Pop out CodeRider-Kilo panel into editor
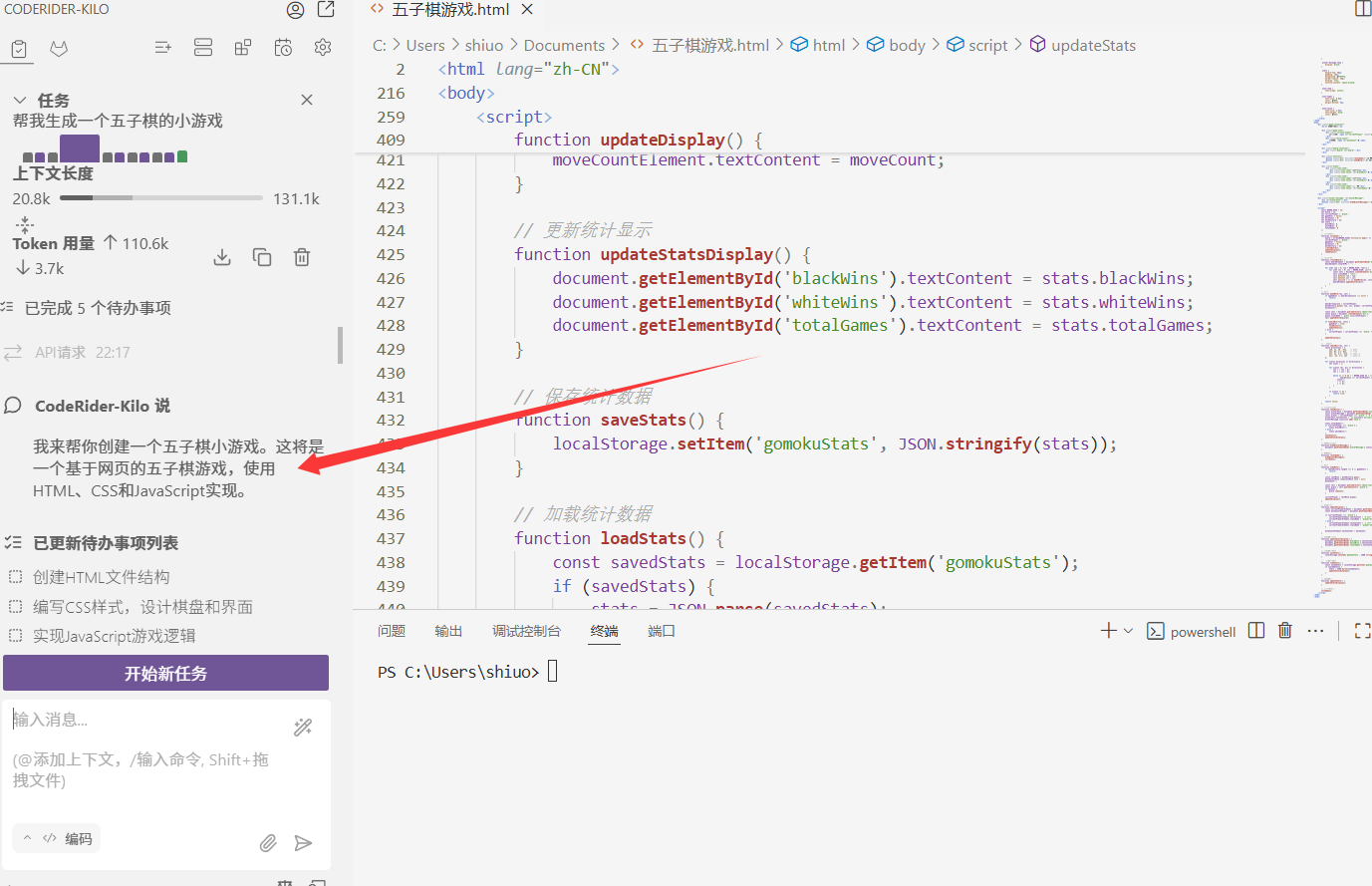 [x=326, y=10]
